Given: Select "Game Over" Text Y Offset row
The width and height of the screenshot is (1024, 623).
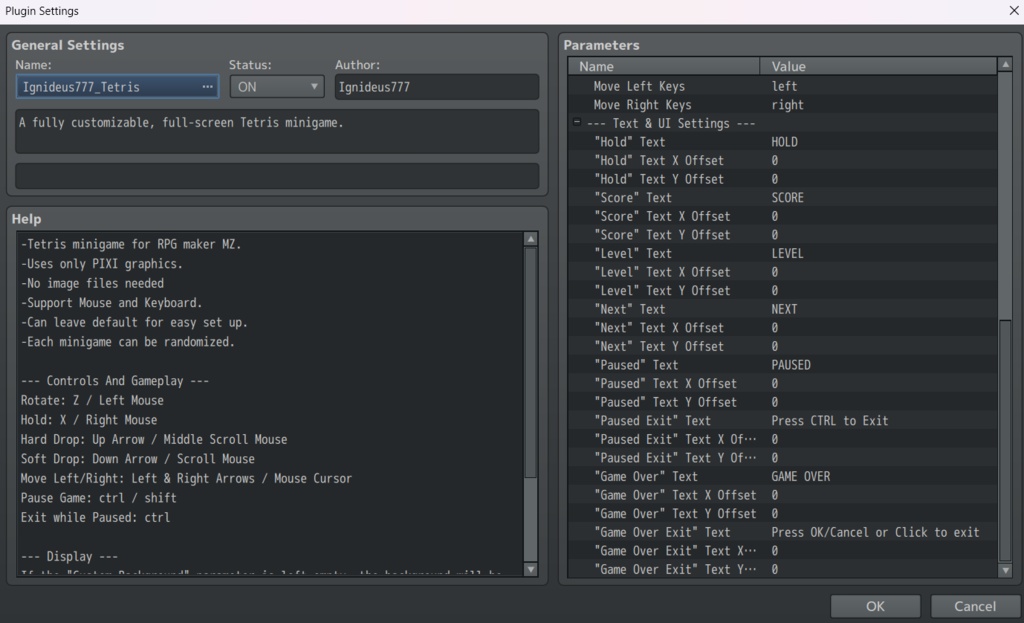Looking at the screenshot, I should pyautogui.click(x=782, y=514).
